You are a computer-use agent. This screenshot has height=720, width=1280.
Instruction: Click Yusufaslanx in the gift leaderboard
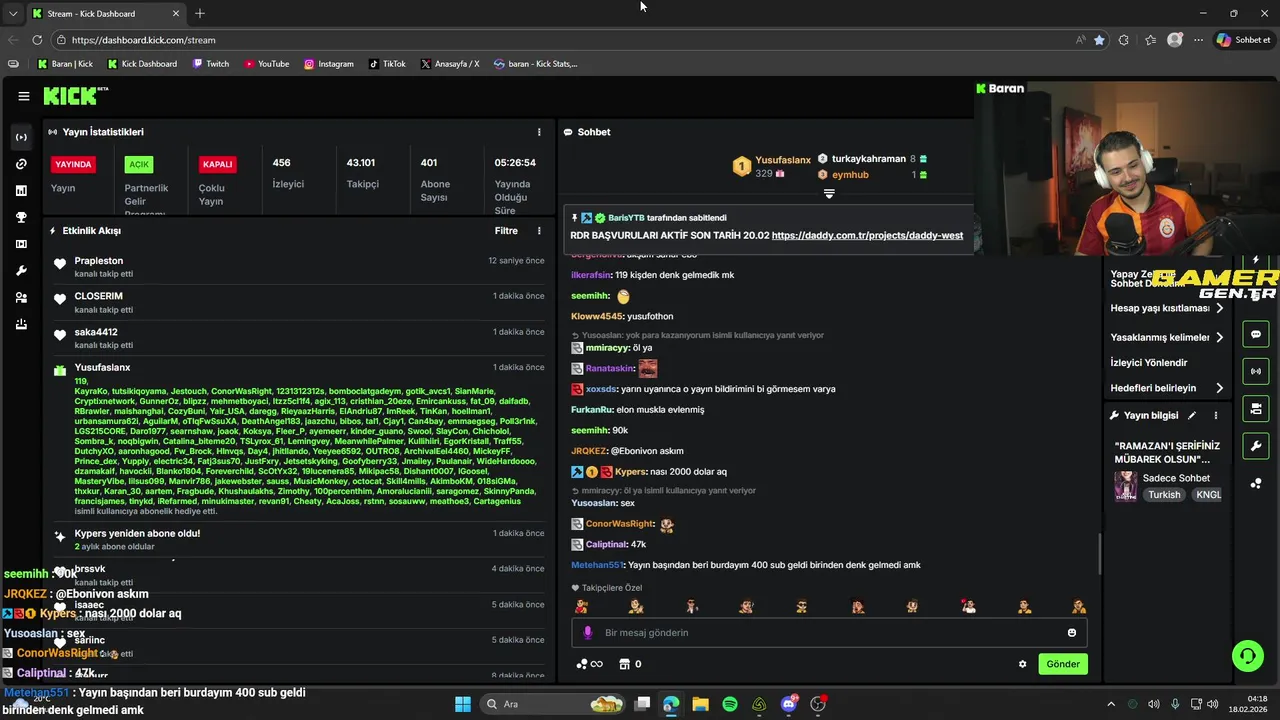(783, 160)
